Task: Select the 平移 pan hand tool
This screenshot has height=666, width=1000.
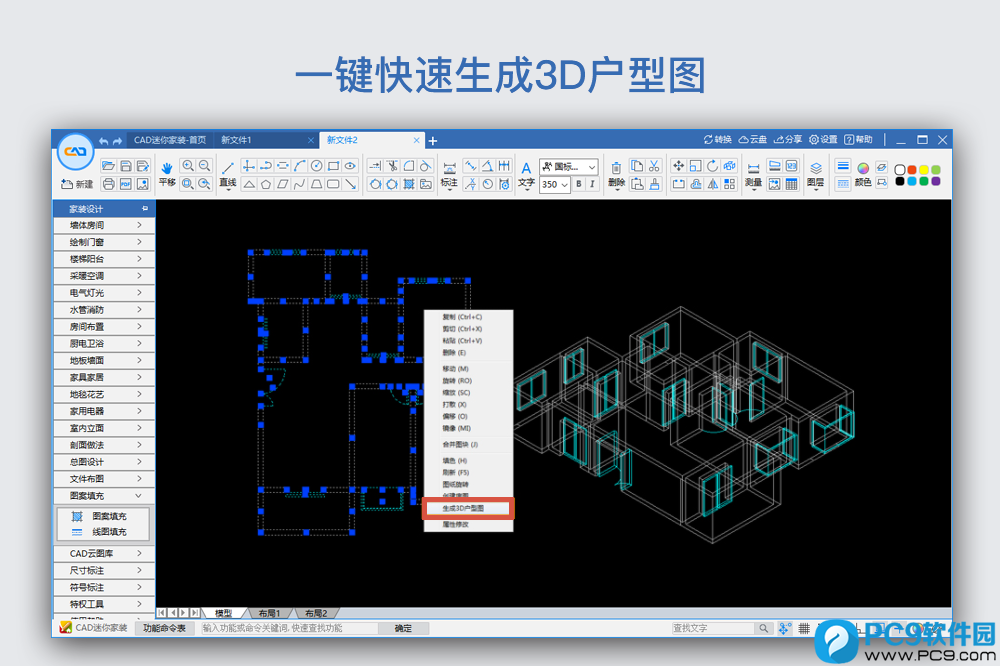Action: click(167, 174)
